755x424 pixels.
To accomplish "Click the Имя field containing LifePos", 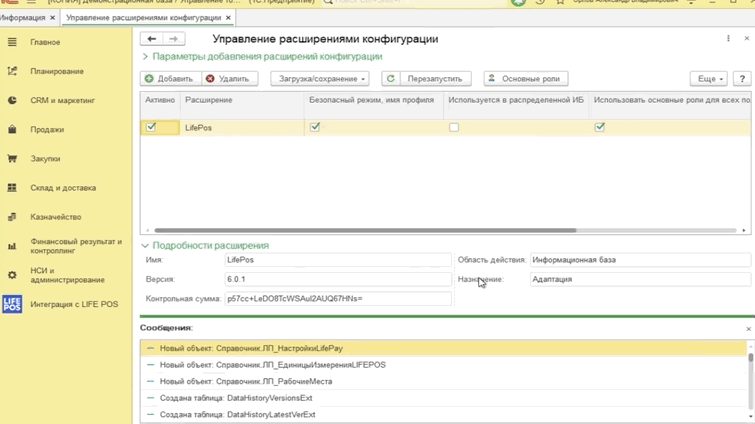I will tap(338, 260).
